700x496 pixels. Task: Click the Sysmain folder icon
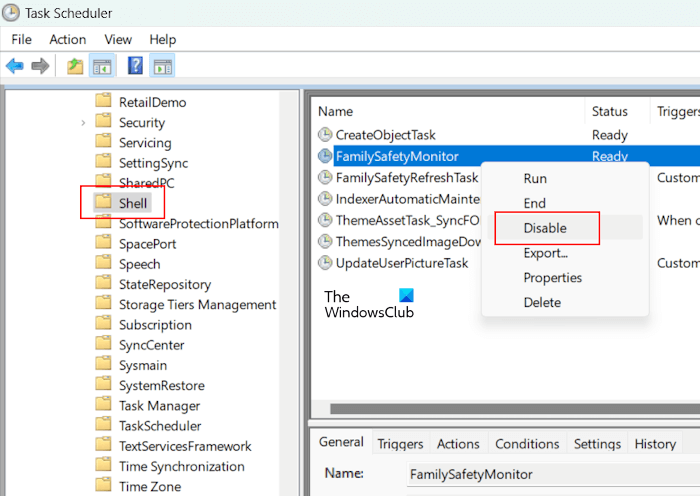[104, 364]
